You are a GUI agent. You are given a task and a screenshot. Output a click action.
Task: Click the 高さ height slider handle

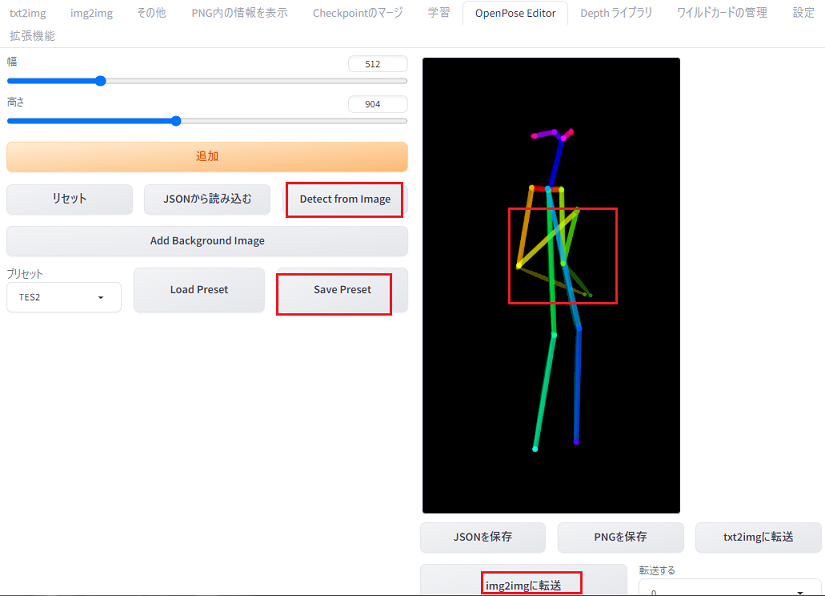click(176, 121)
